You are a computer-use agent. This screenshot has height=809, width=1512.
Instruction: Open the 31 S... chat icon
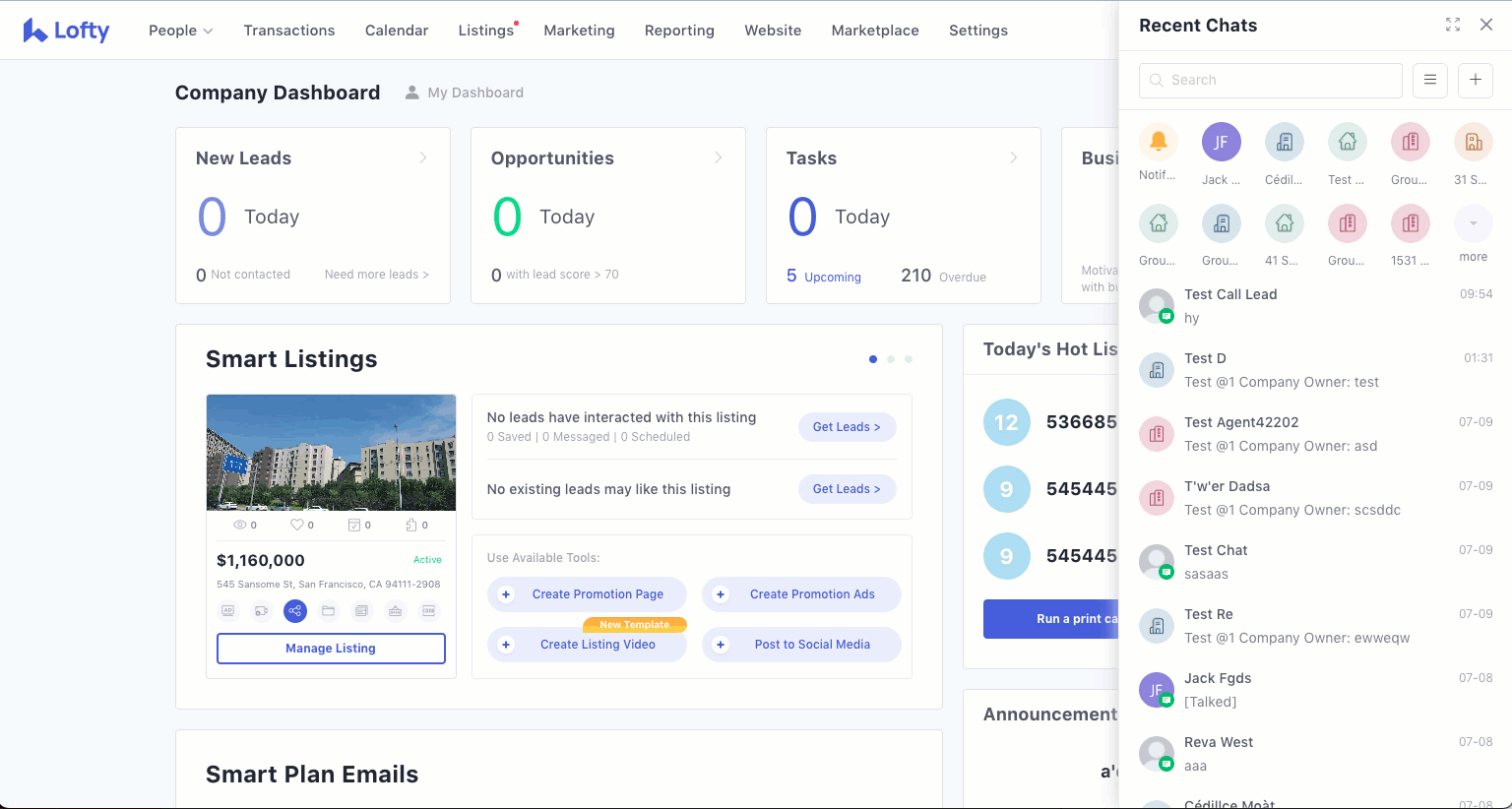[x=1474, y=142]
